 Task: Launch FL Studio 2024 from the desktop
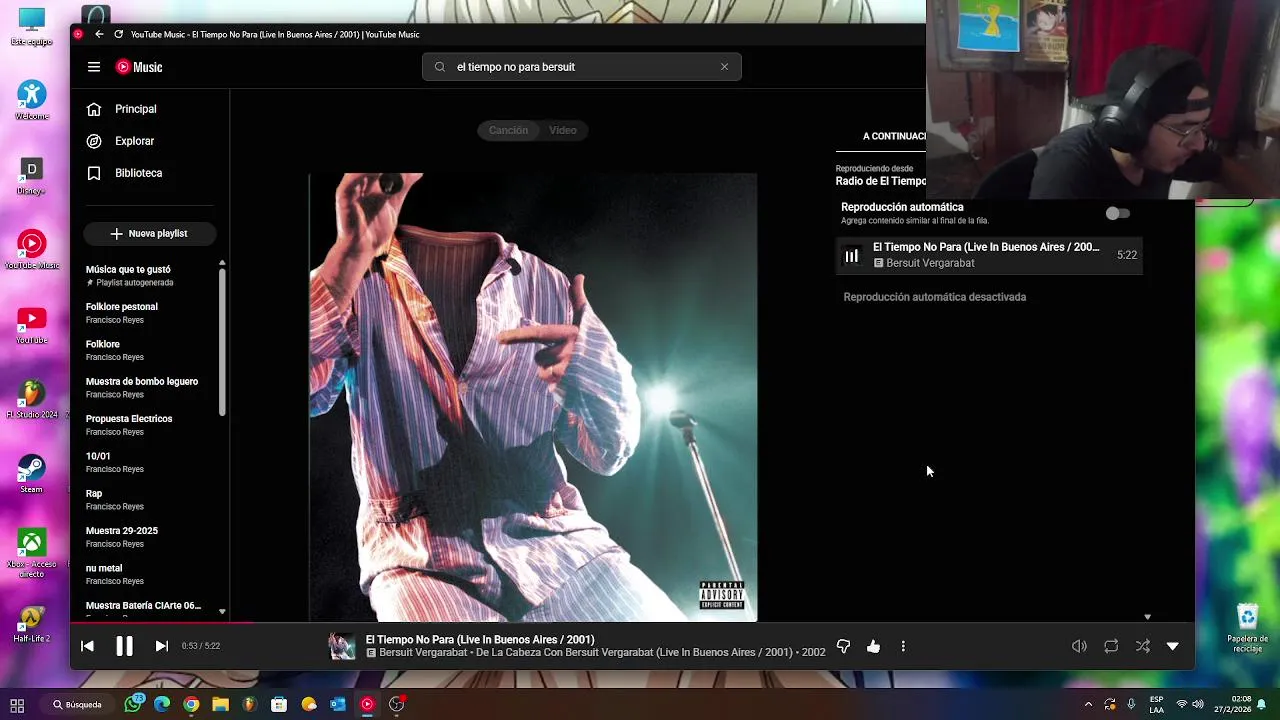[32, 399]
